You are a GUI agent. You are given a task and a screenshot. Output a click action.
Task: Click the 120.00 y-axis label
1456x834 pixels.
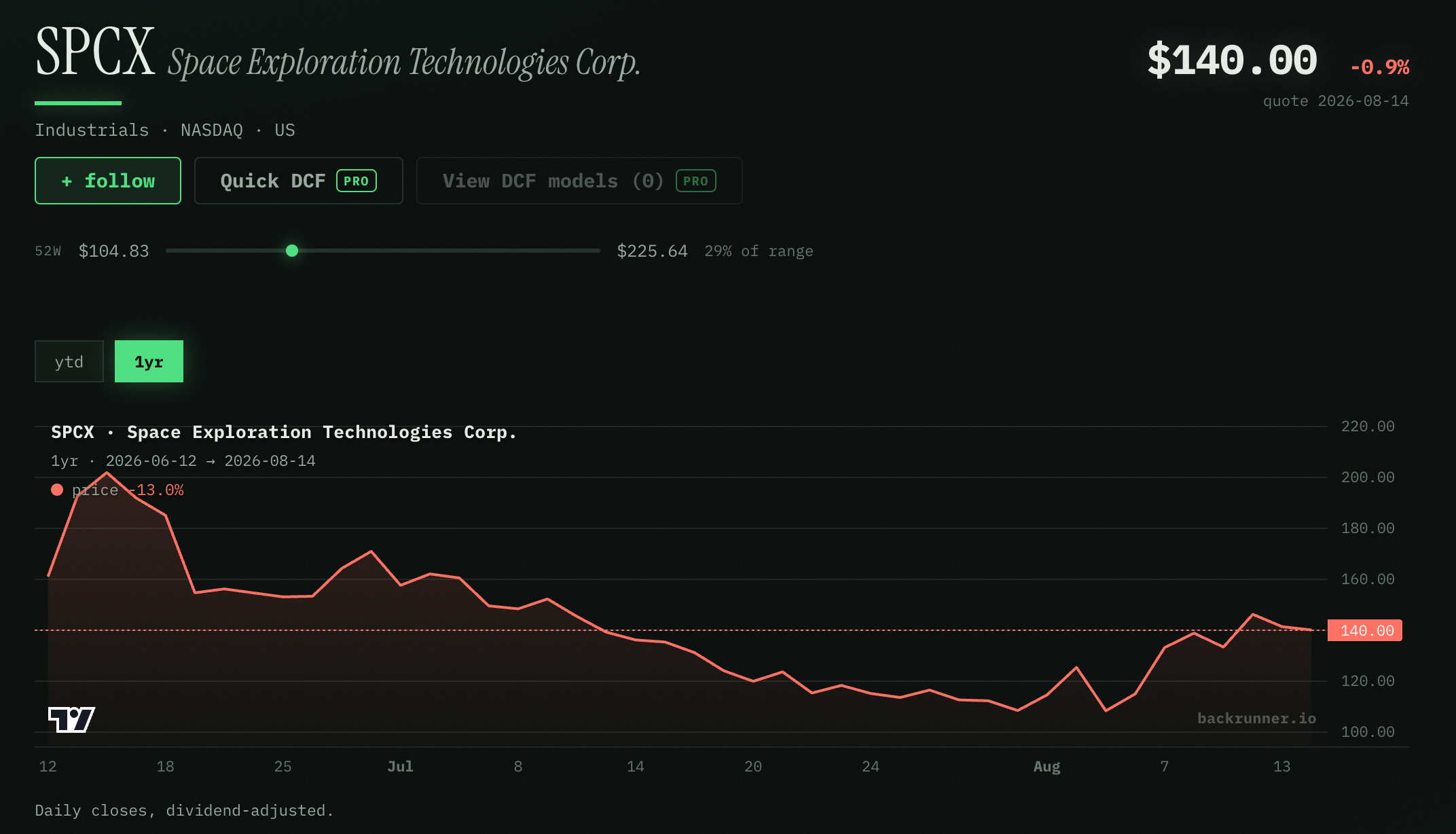(x=1368, y=681)
